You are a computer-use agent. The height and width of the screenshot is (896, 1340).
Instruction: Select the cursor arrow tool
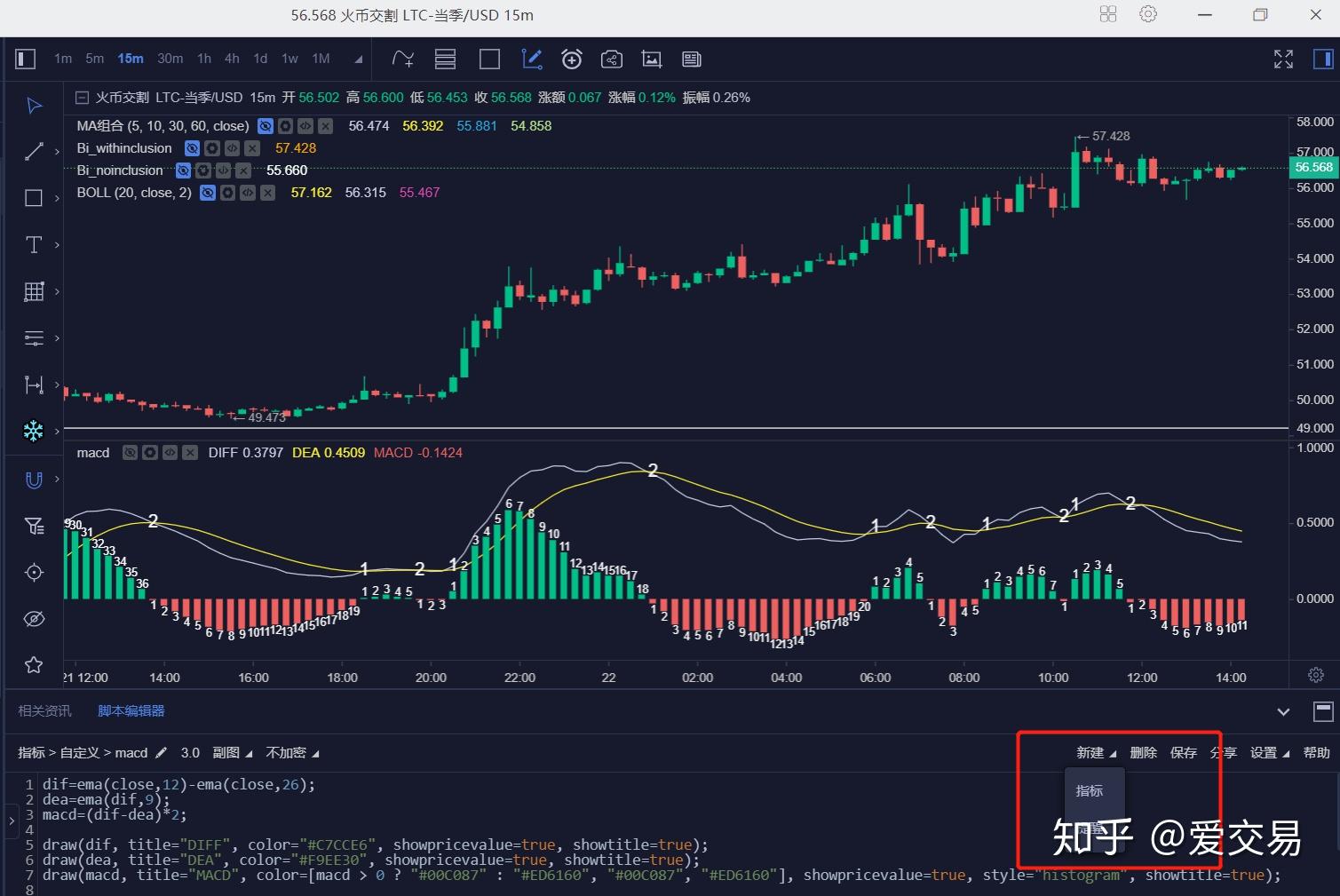[x=34, y=106]
